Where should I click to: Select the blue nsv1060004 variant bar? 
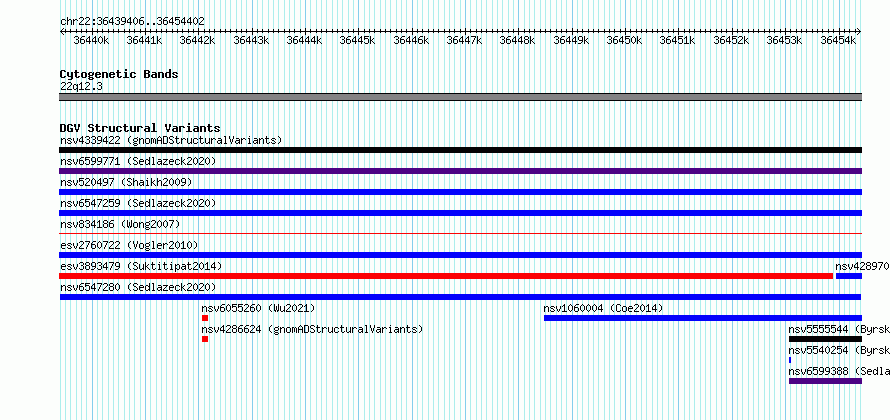coord(703,318)
